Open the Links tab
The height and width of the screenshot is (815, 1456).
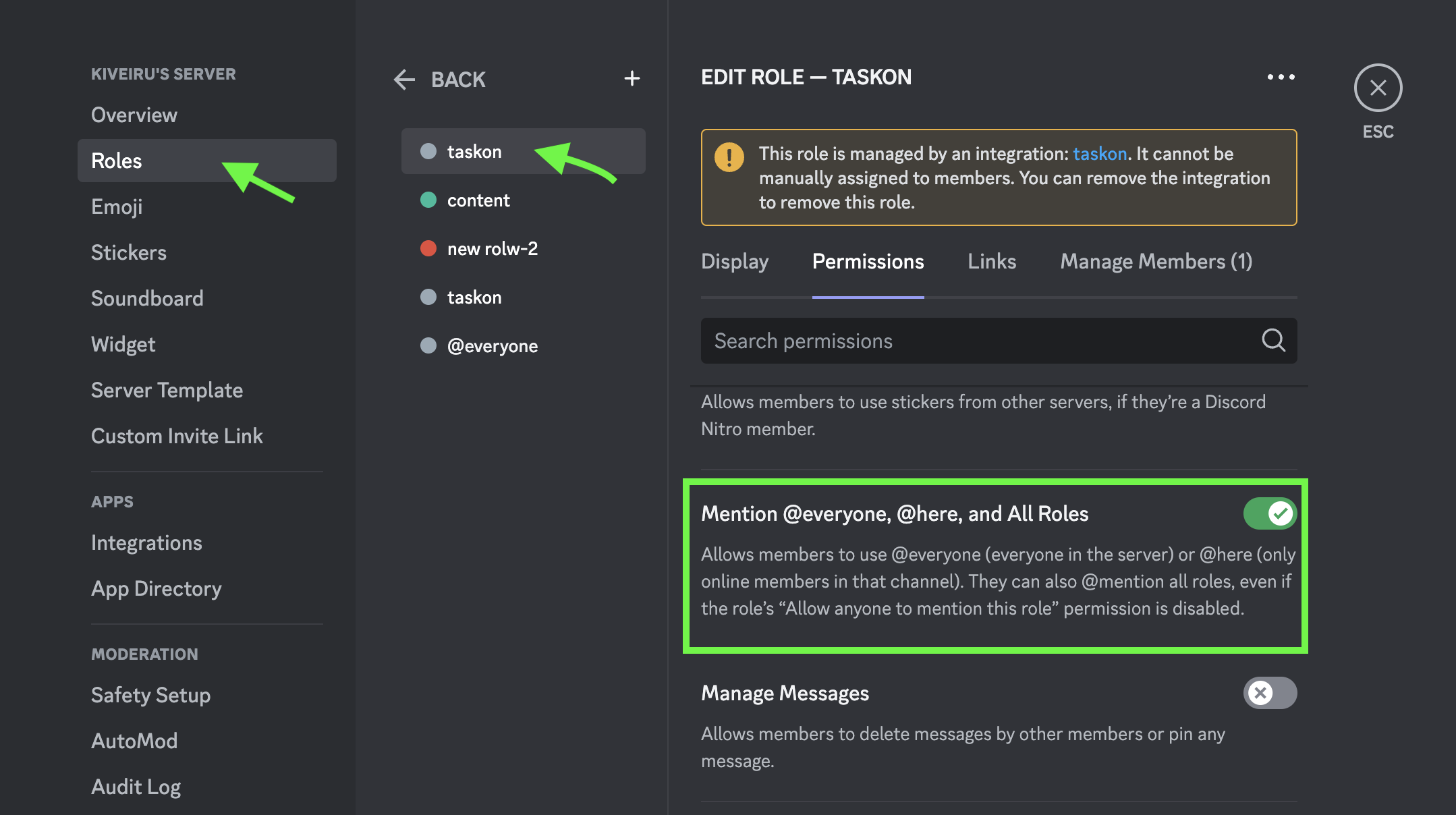992,262
